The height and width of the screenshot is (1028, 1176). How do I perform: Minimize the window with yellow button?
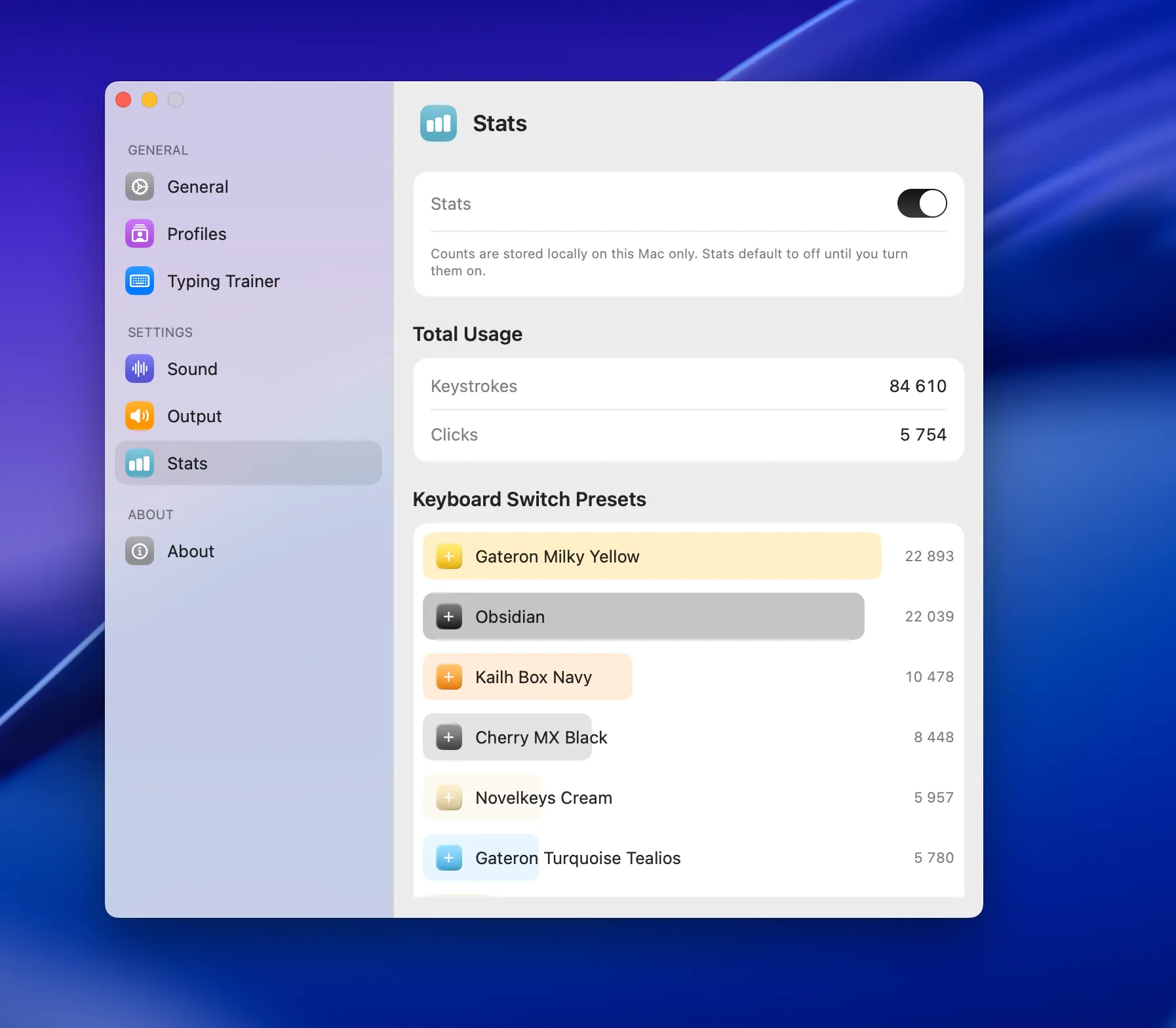pos(149,100)
